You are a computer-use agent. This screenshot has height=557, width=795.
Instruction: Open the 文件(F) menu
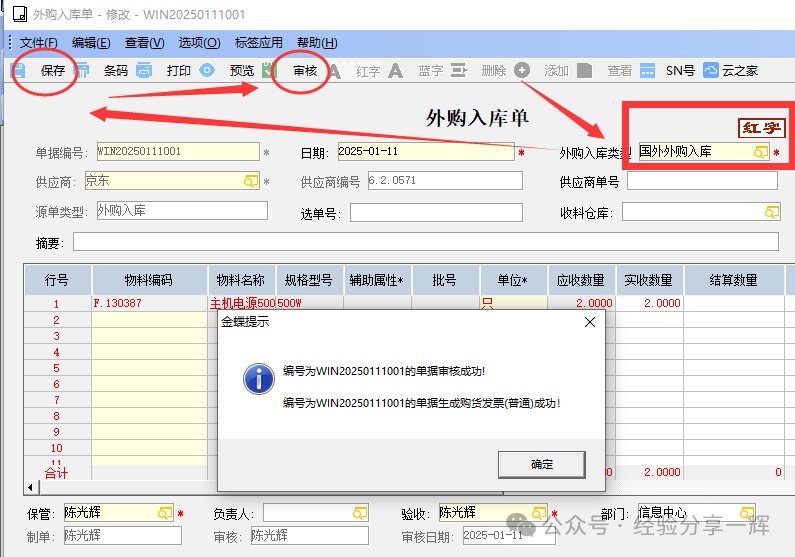pos(38,43)
